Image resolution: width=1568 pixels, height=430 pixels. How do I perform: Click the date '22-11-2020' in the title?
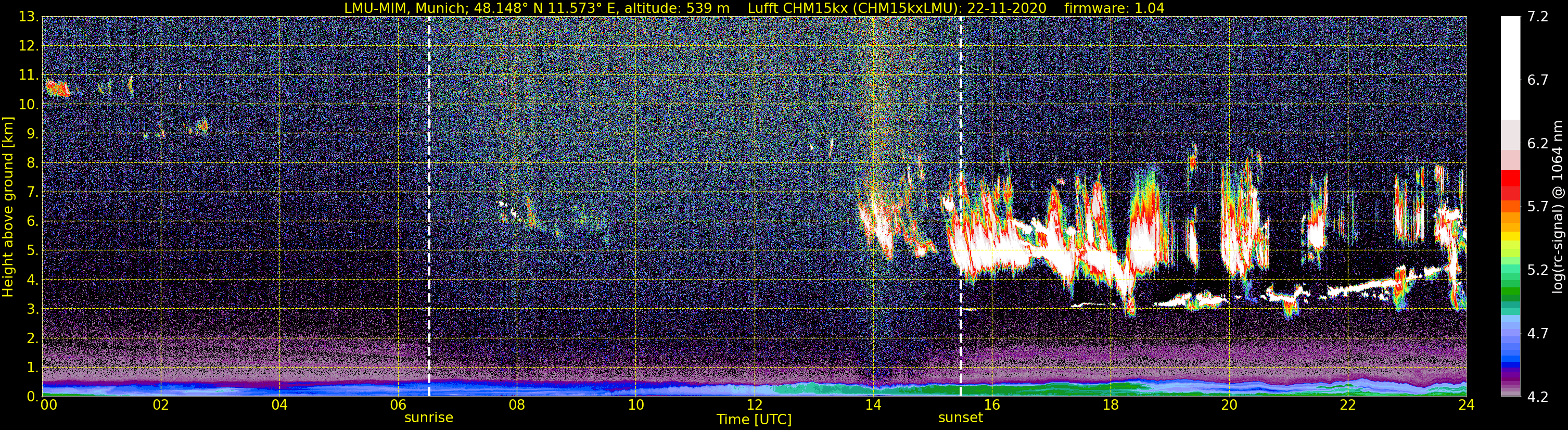[x=1007, y=8]
